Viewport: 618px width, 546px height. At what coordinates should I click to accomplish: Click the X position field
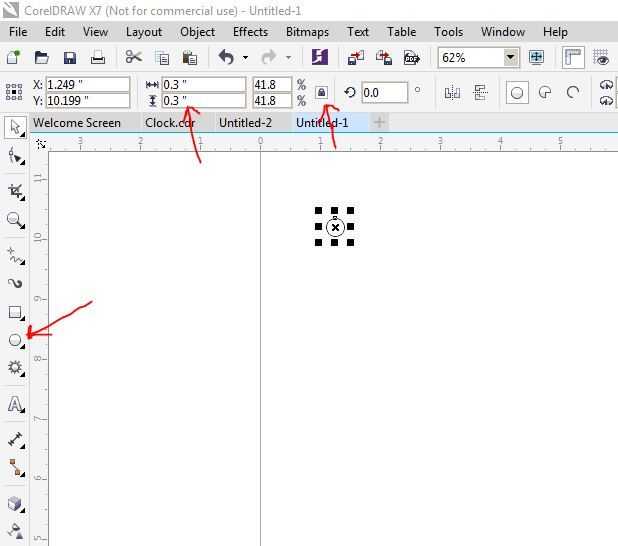pyautogui.click(x=87, y=84)
